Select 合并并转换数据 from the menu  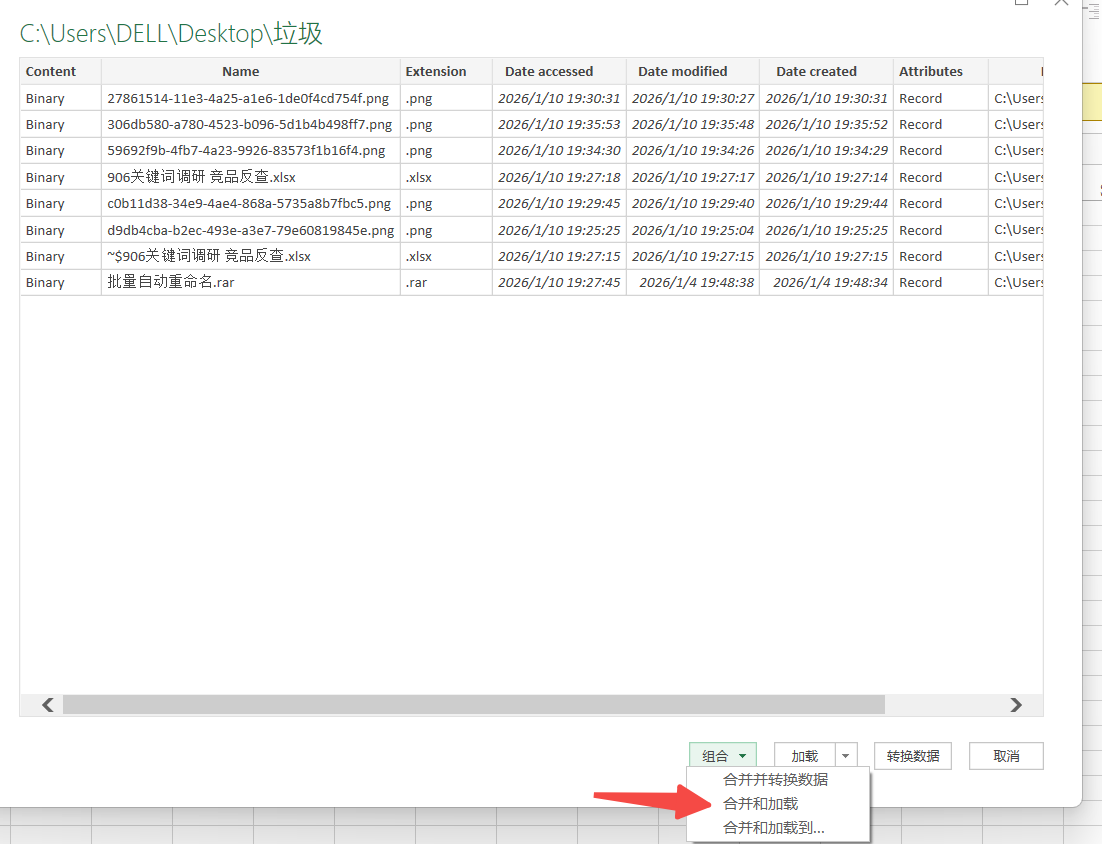tap(775, 779)
